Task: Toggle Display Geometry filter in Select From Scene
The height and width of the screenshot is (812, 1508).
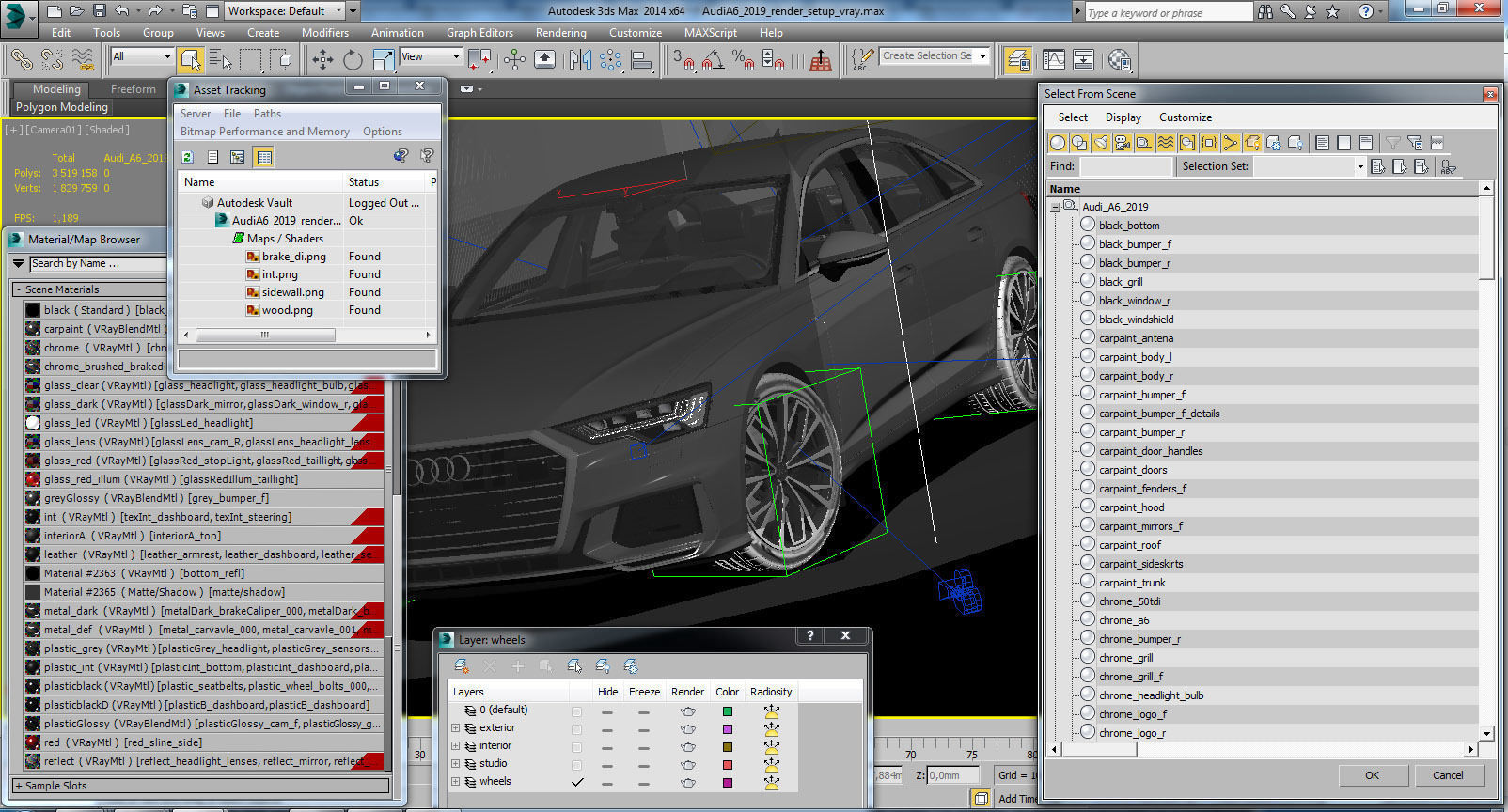Action: tap(1058, 143)
